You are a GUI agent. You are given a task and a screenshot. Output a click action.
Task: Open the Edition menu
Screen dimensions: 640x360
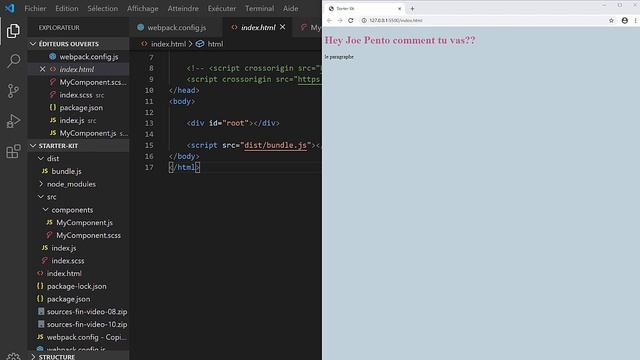pyautogui.click(x=67, y=8)
